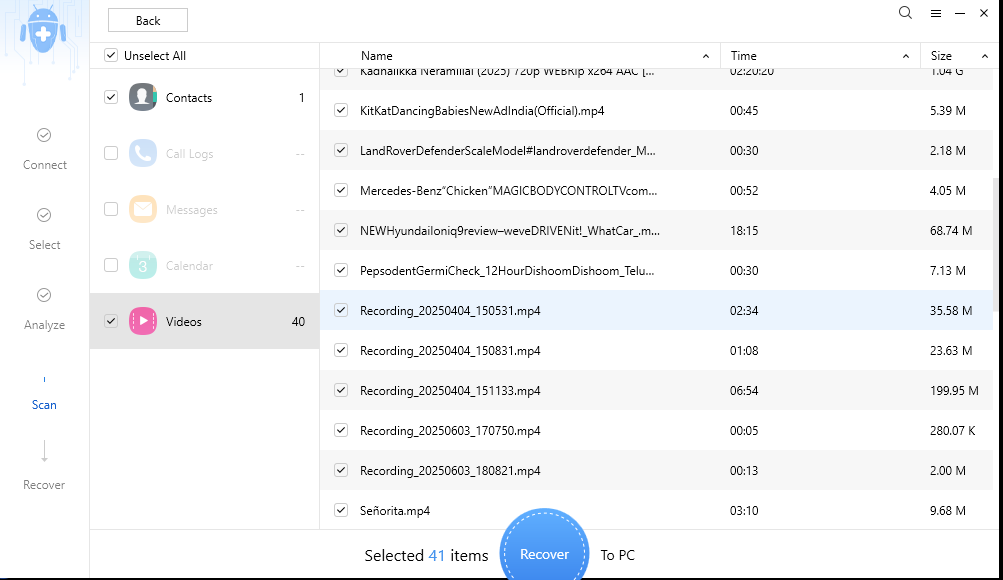1003x580 pixels.
Task: Click the Call Logs icon
Action: 142,153
